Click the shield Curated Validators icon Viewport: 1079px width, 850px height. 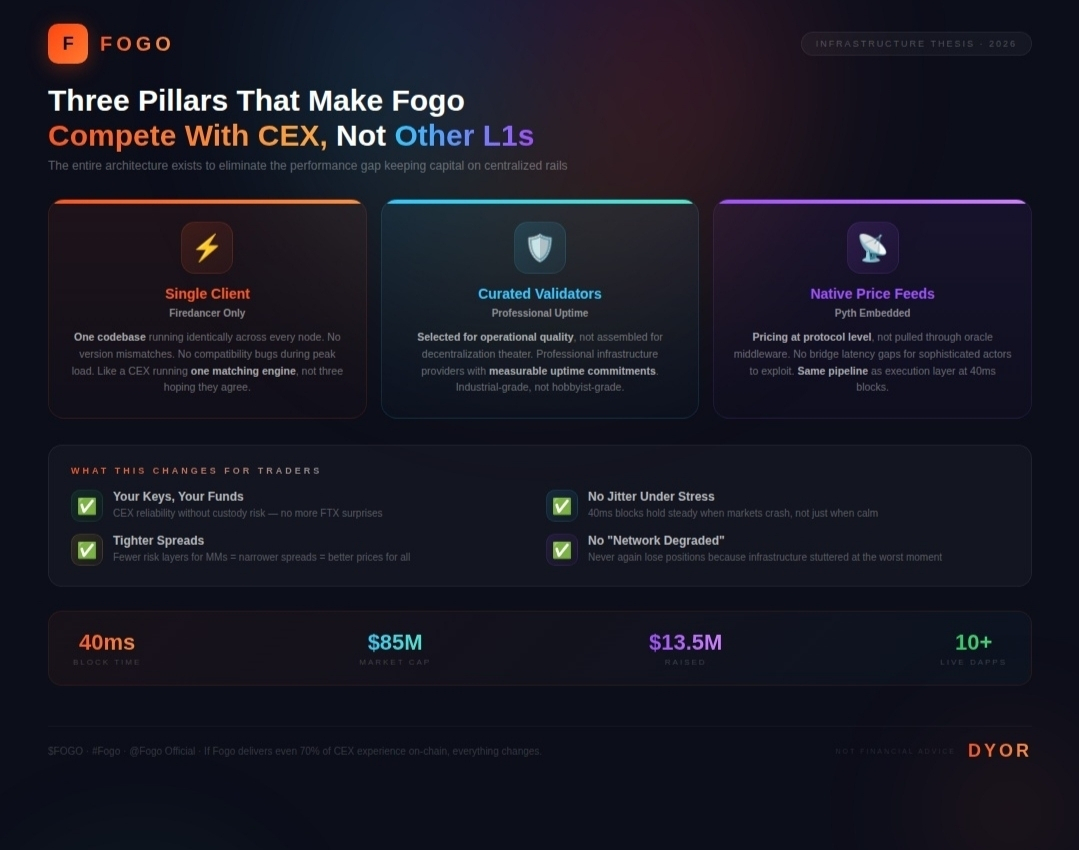[540, 248]
